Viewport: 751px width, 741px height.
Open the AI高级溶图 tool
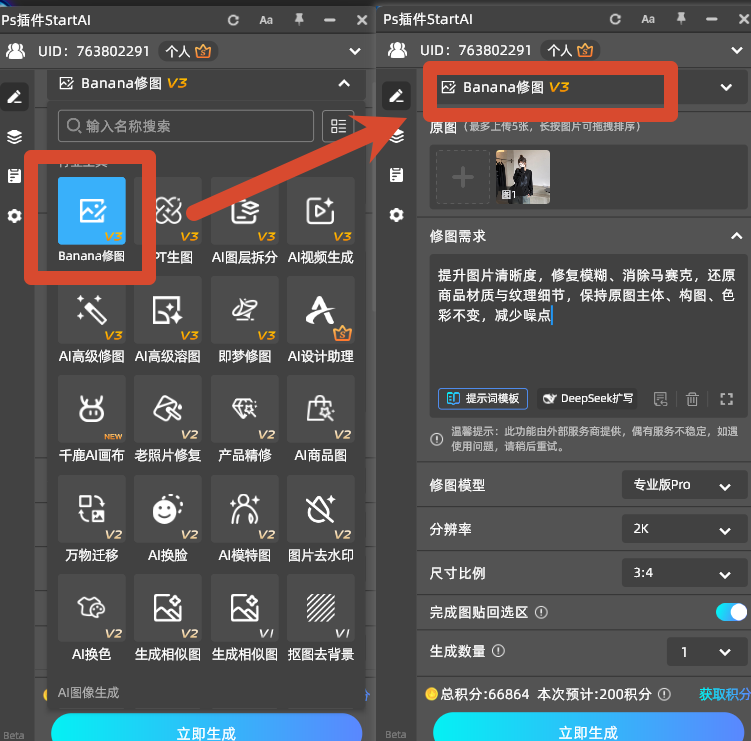click(168, 310)
